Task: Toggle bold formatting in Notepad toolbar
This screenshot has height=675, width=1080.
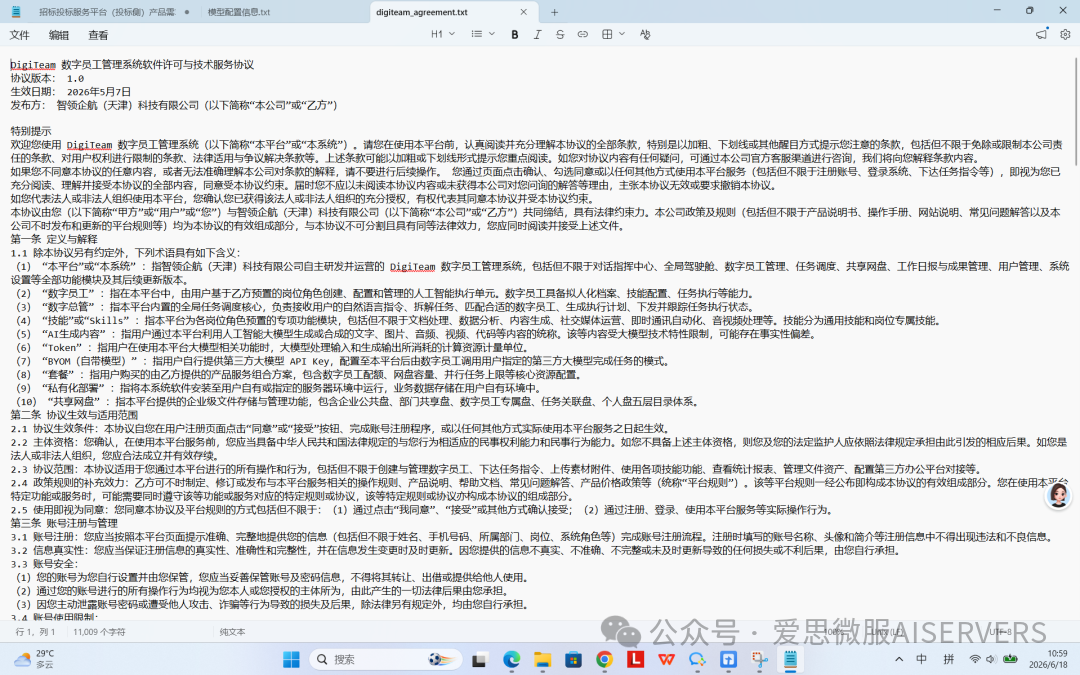Action: point(515,34)
